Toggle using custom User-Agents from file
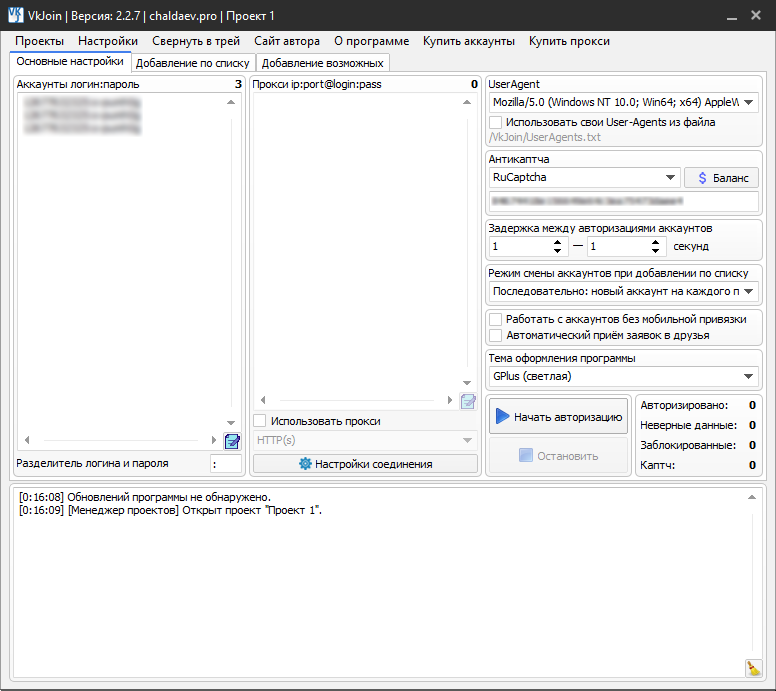Viewport: 776px width, 691px height. (x=496, y=122)
